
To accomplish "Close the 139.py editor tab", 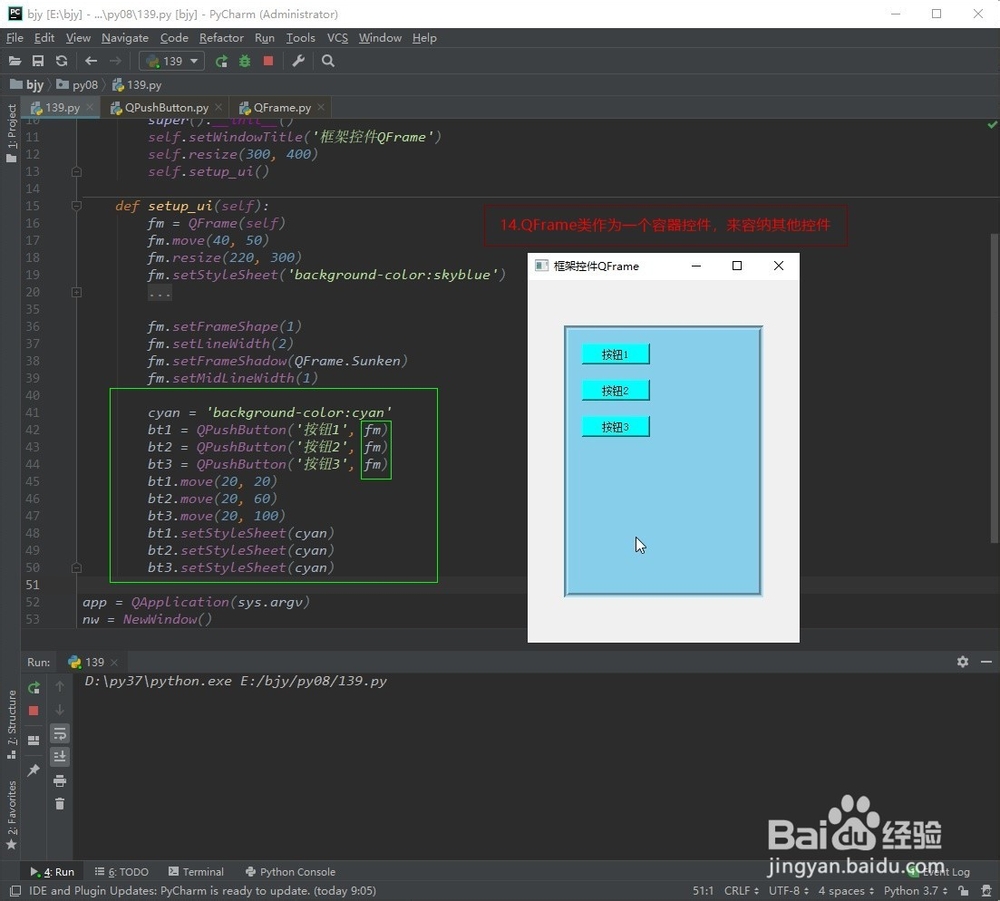I will coord(90,107).
